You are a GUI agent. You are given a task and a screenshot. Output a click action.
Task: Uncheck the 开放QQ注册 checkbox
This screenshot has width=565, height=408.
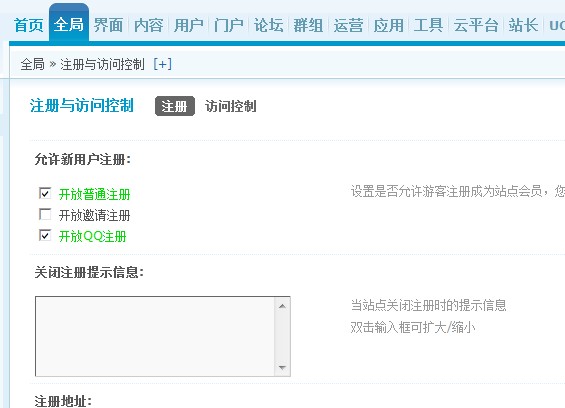[x=45, y=235]
